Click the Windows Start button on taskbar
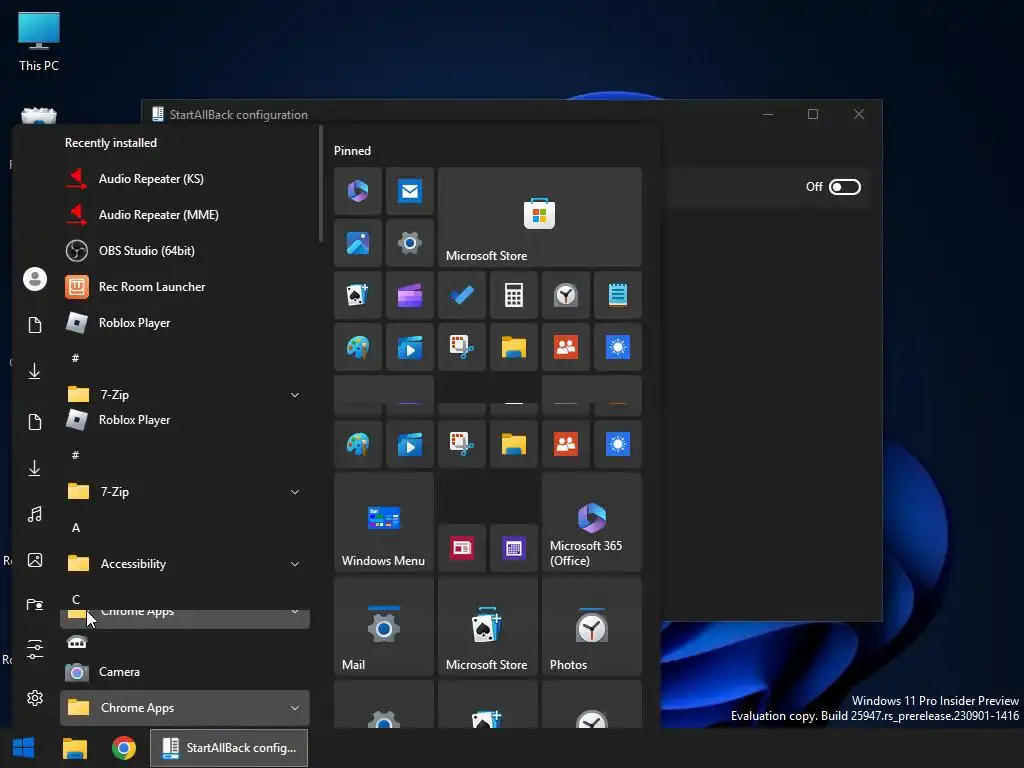 point(24,748)
